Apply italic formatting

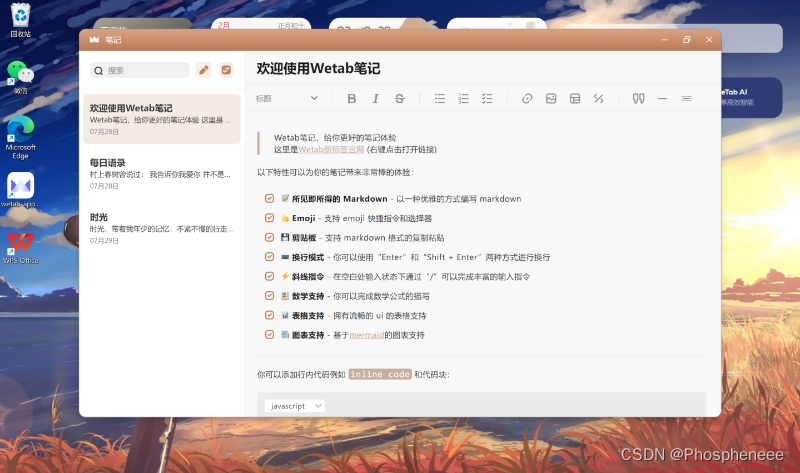pyautogui.click(x=376, y=98)
